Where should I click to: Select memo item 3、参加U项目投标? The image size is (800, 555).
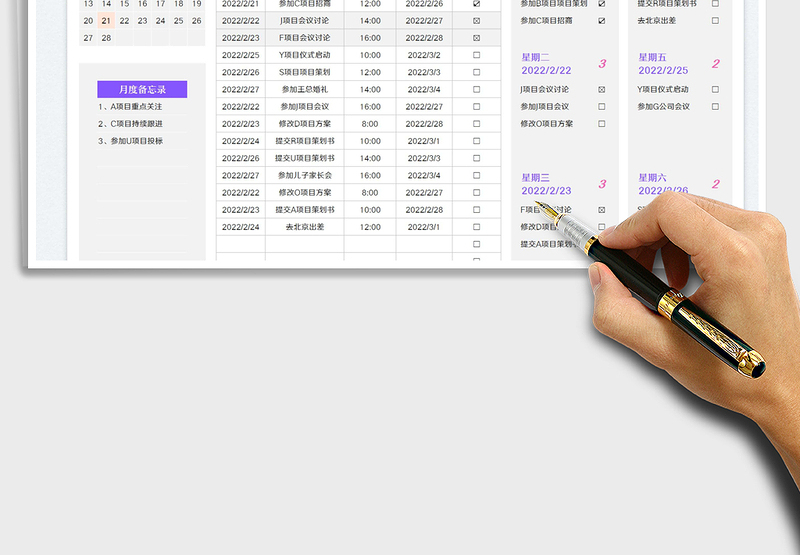(130, 141)
